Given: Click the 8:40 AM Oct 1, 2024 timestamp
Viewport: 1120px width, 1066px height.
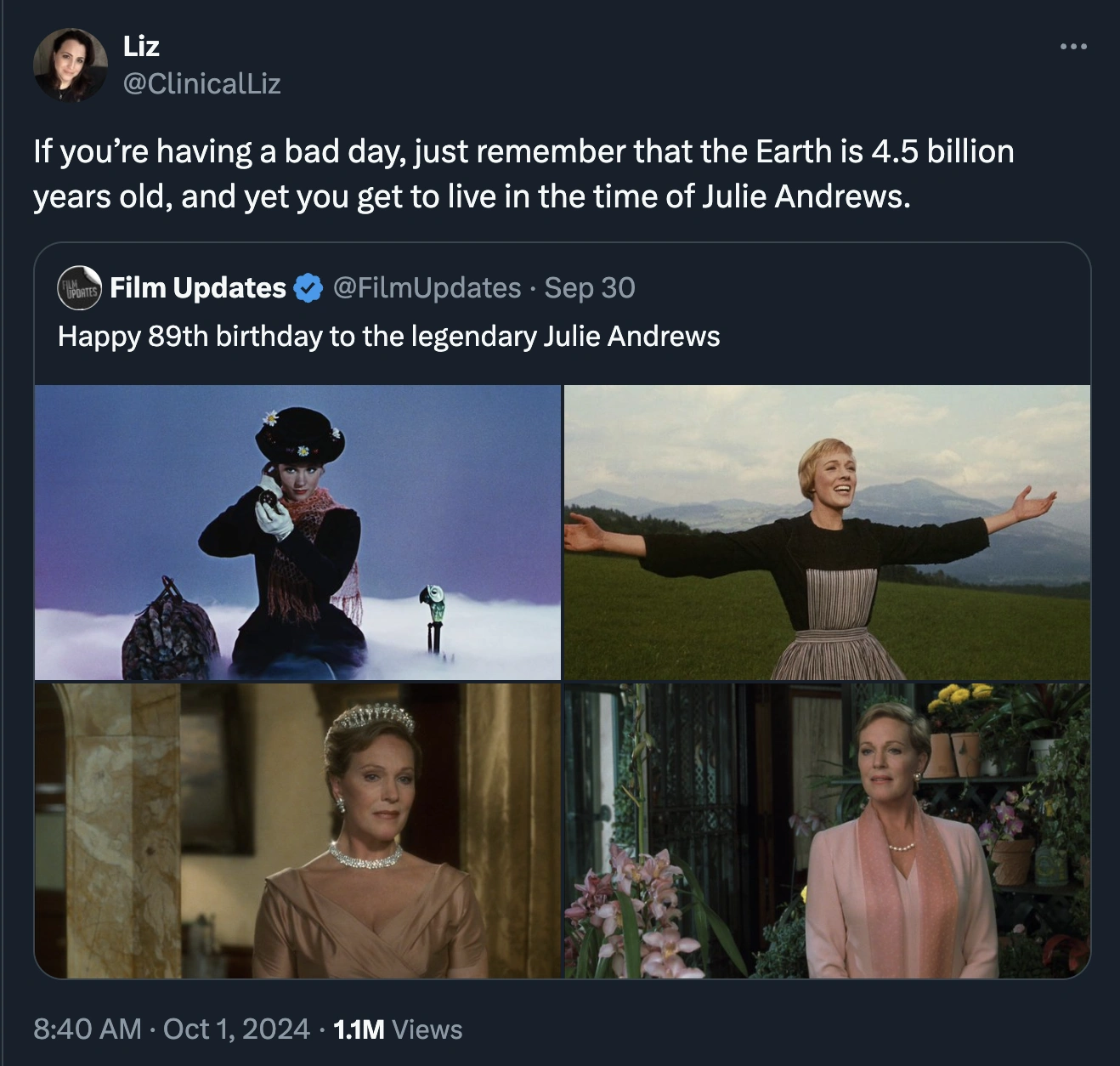Looking at the screenshot, I should click(172, 1029).
